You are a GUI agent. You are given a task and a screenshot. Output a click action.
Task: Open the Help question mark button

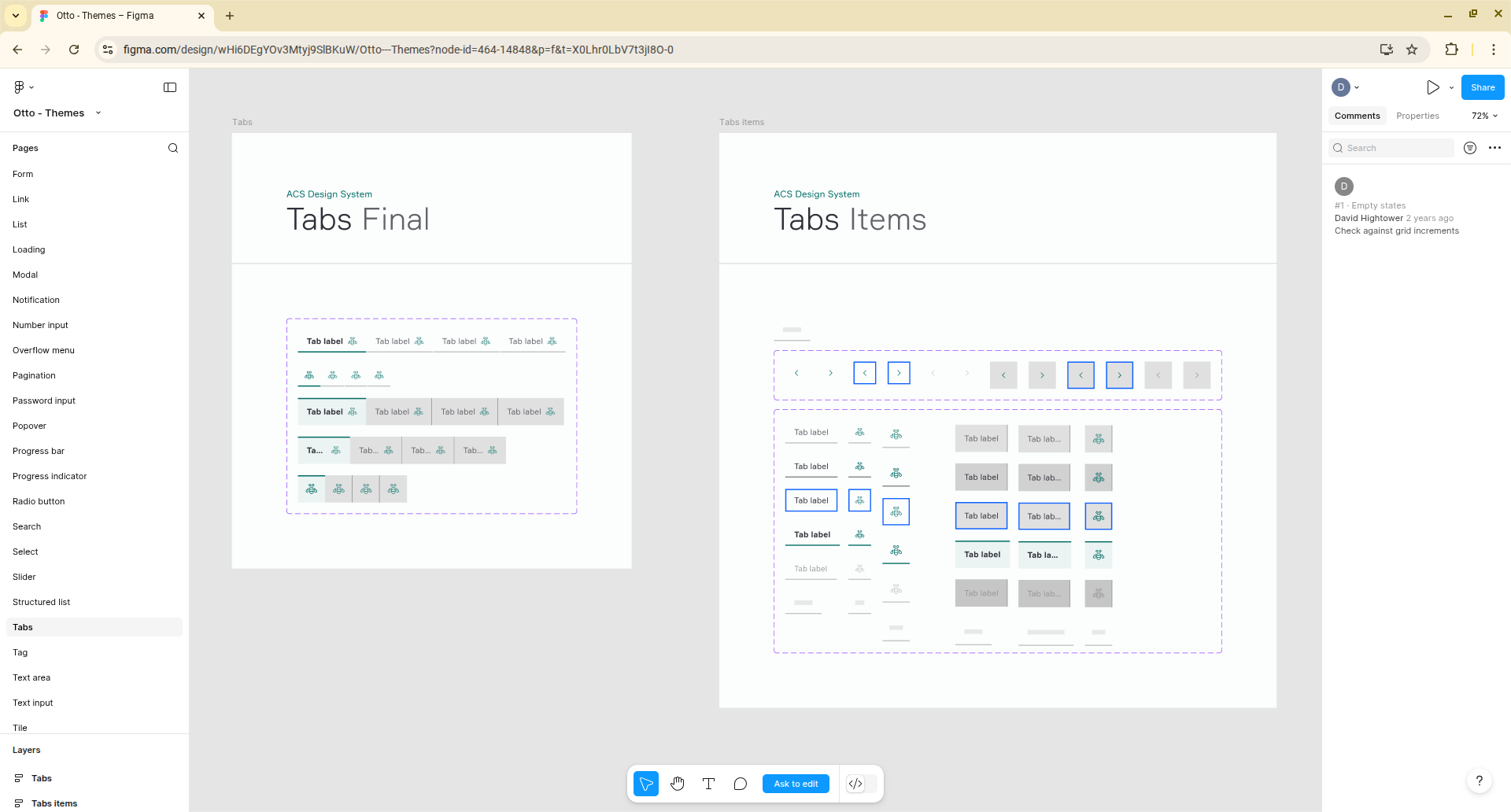tap(1479, 781)
